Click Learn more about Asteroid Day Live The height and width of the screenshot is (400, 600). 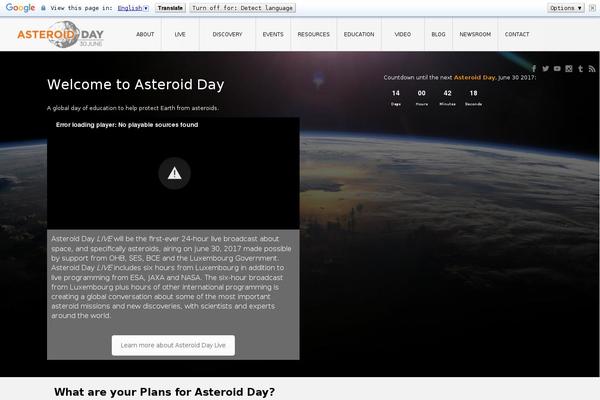[173, 345]
